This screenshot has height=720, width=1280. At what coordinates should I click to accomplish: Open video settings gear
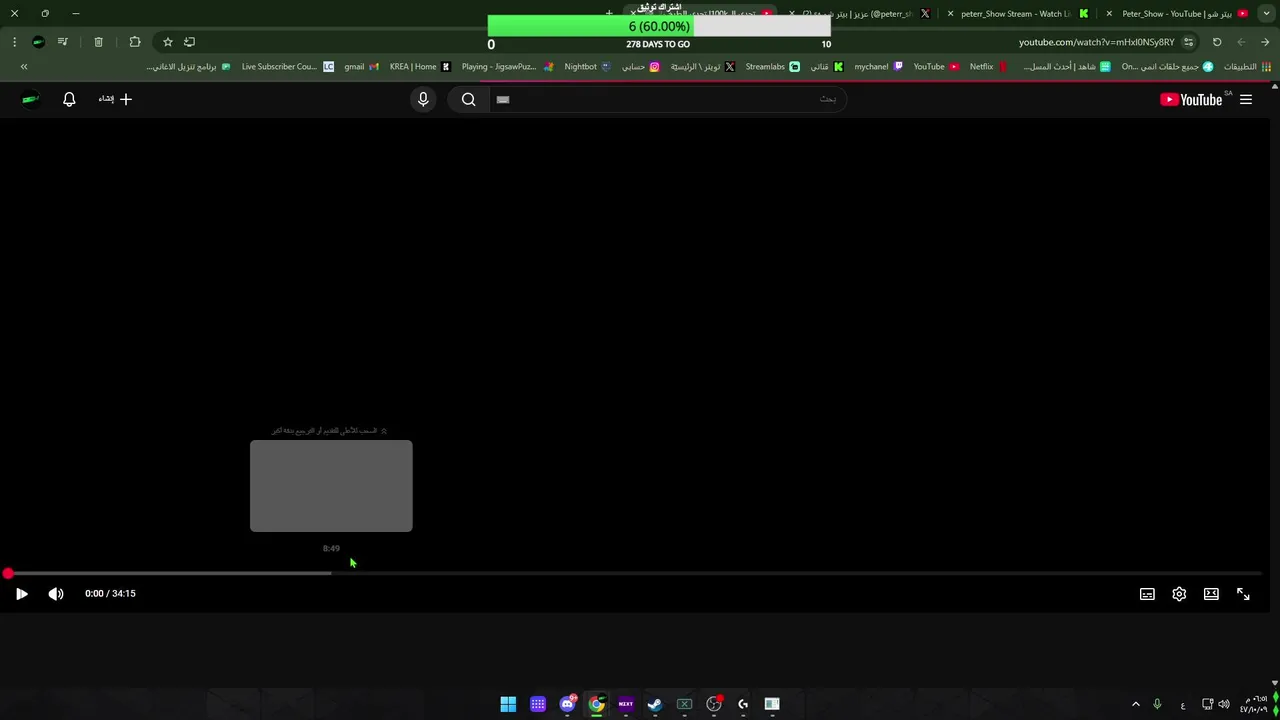point(1179,594)
